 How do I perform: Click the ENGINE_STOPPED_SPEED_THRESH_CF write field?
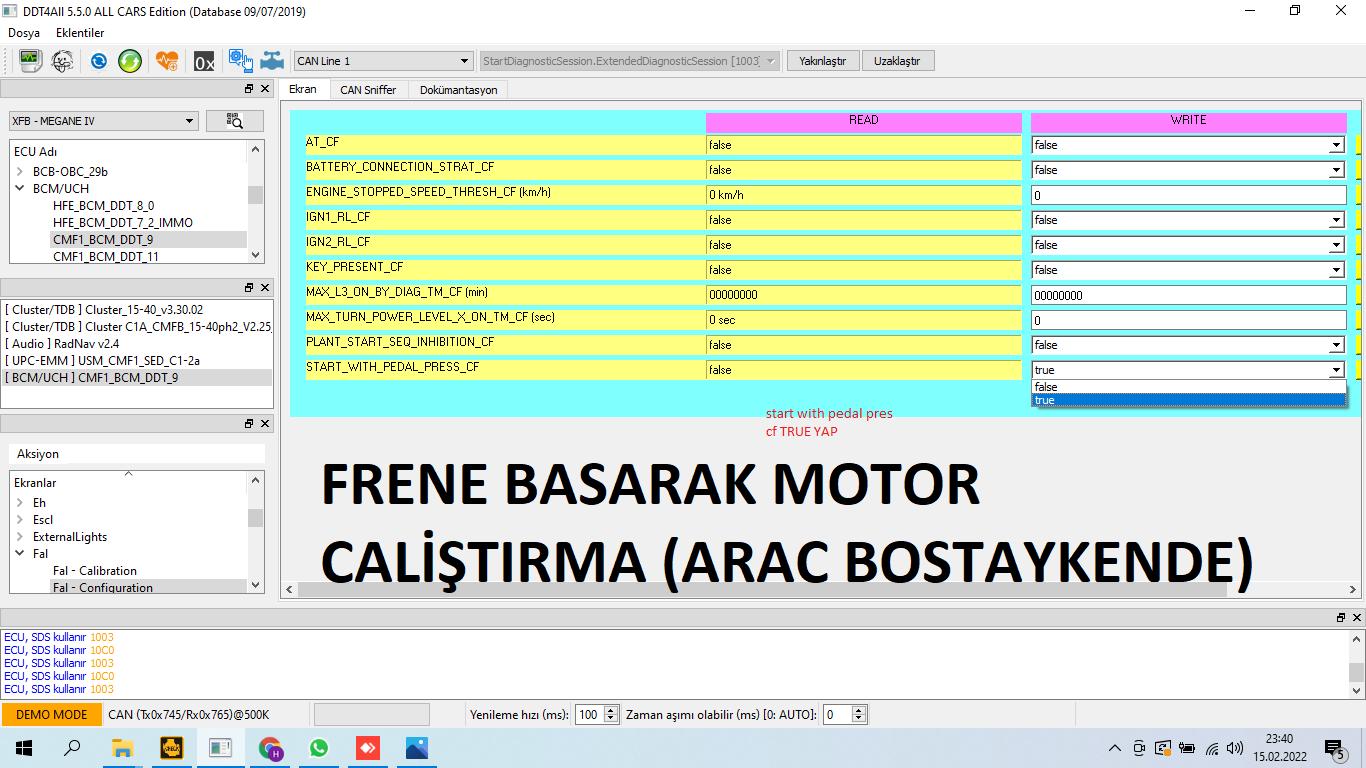click(x=1188, y=195)
